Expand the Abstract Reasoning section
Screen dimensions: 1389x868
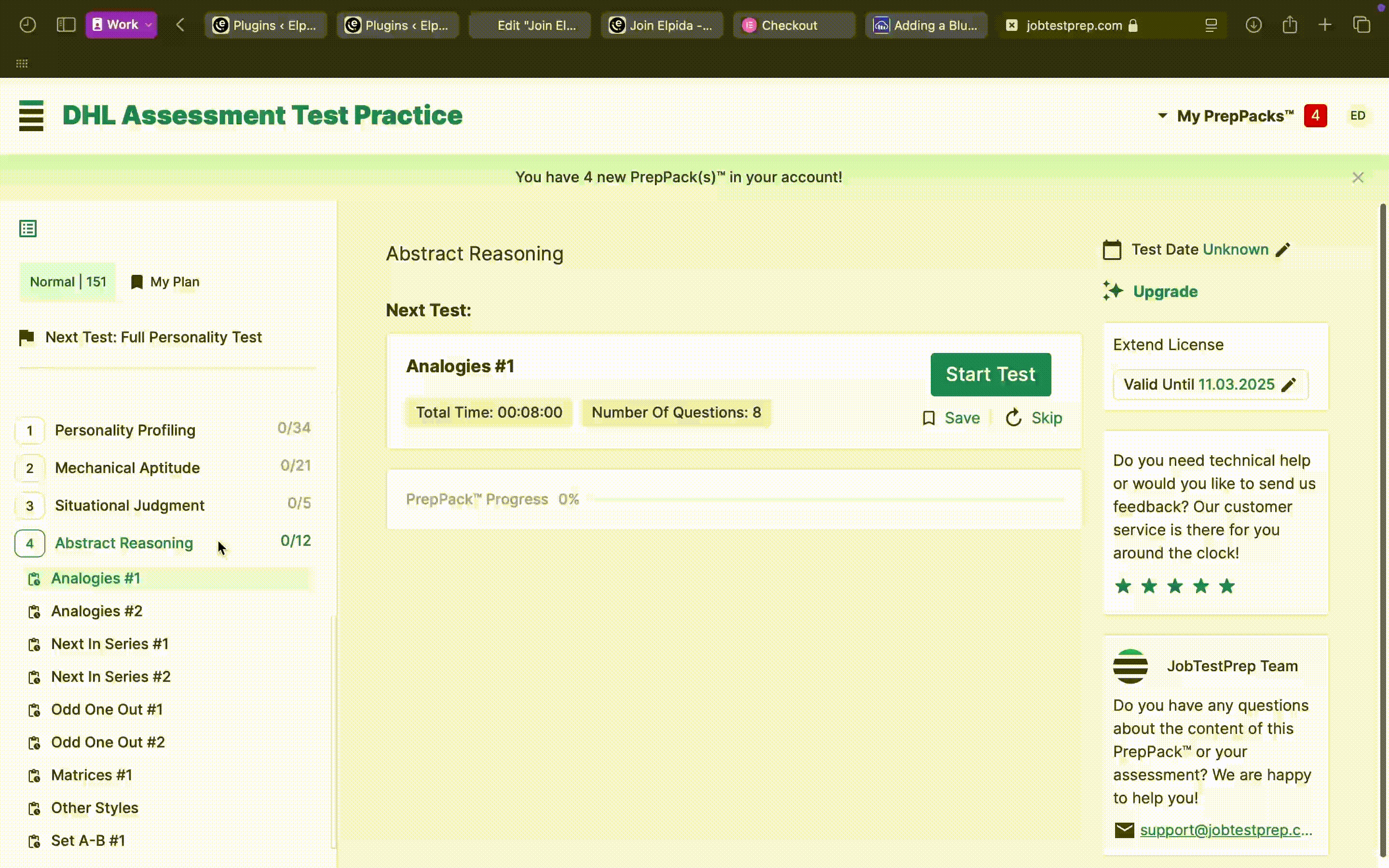pyautogui.click(x=124, y=542)
